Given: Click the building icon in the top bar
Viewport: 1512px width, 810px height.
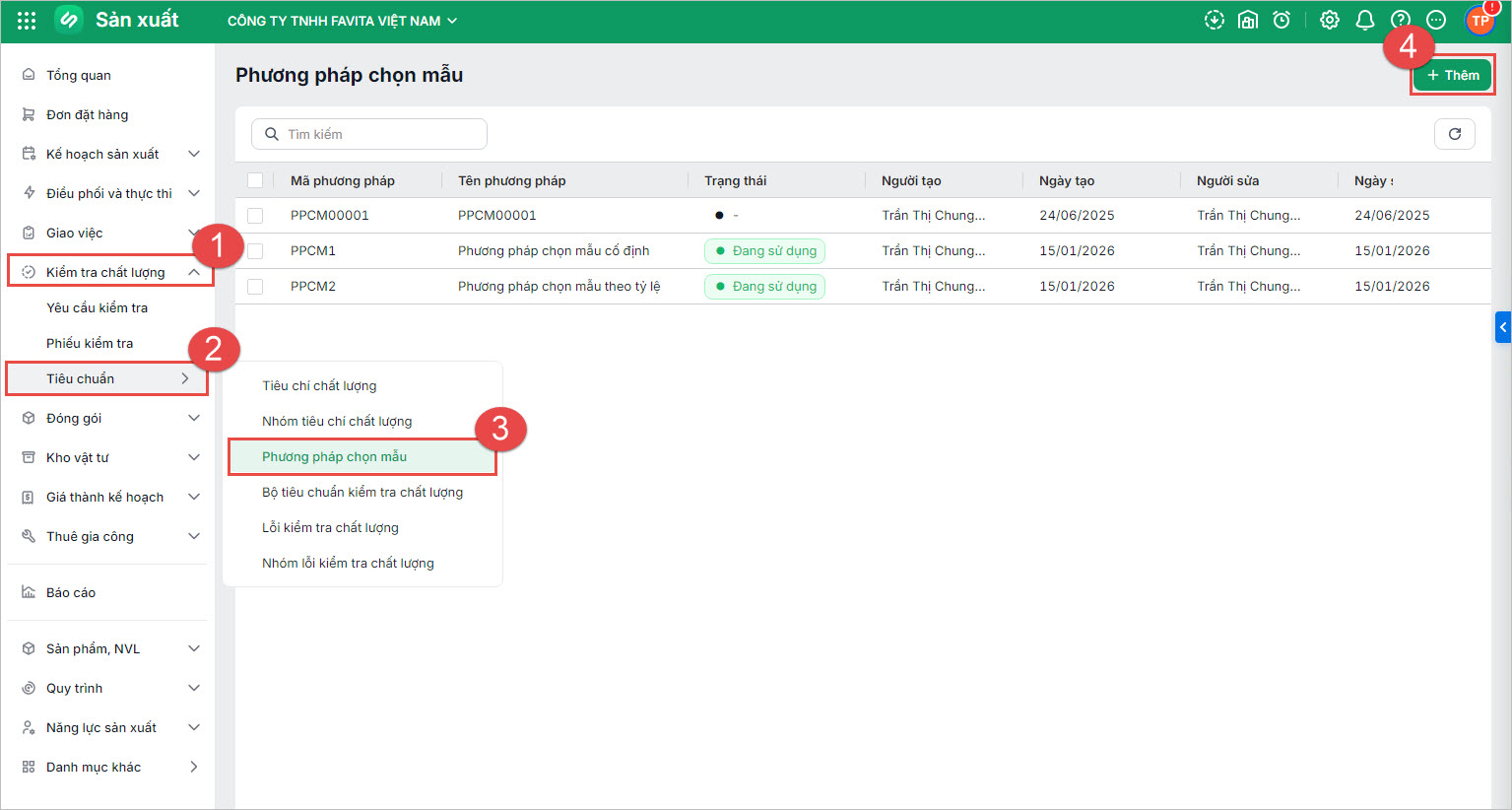Looking at the screenshot, I should [1248, 20].
